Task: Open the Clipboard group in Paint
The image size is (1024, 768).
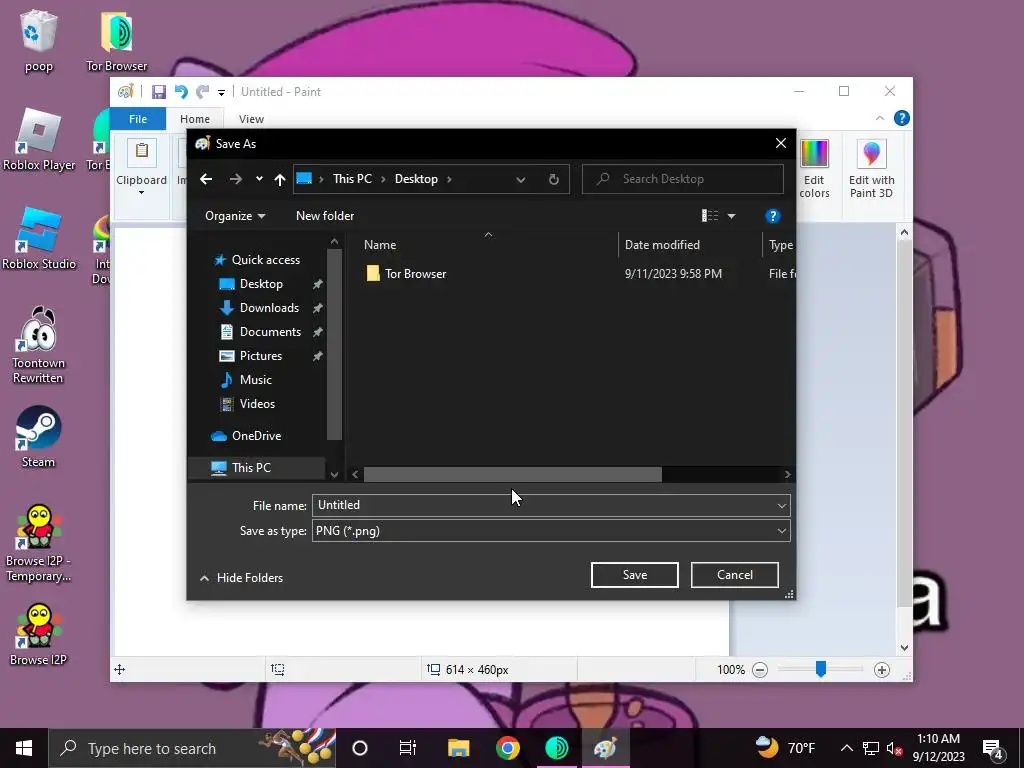Action: click(141, 168)
